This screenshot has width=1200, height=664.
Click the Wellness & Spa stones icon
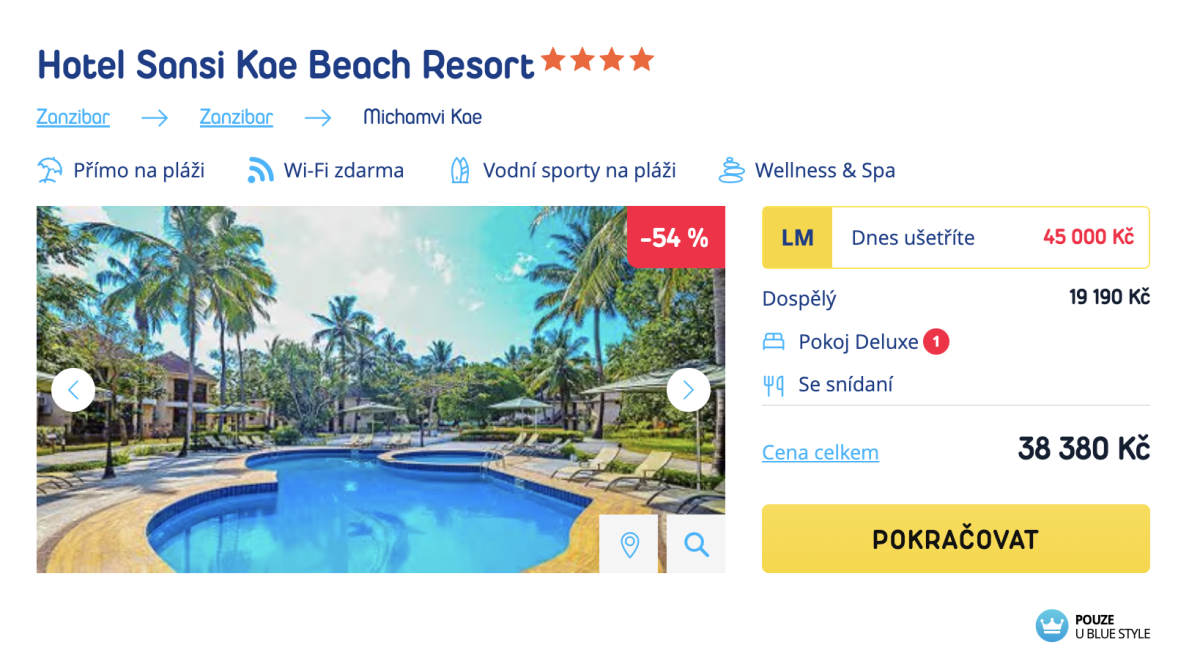pyautogui.click(x=732, y=170)
